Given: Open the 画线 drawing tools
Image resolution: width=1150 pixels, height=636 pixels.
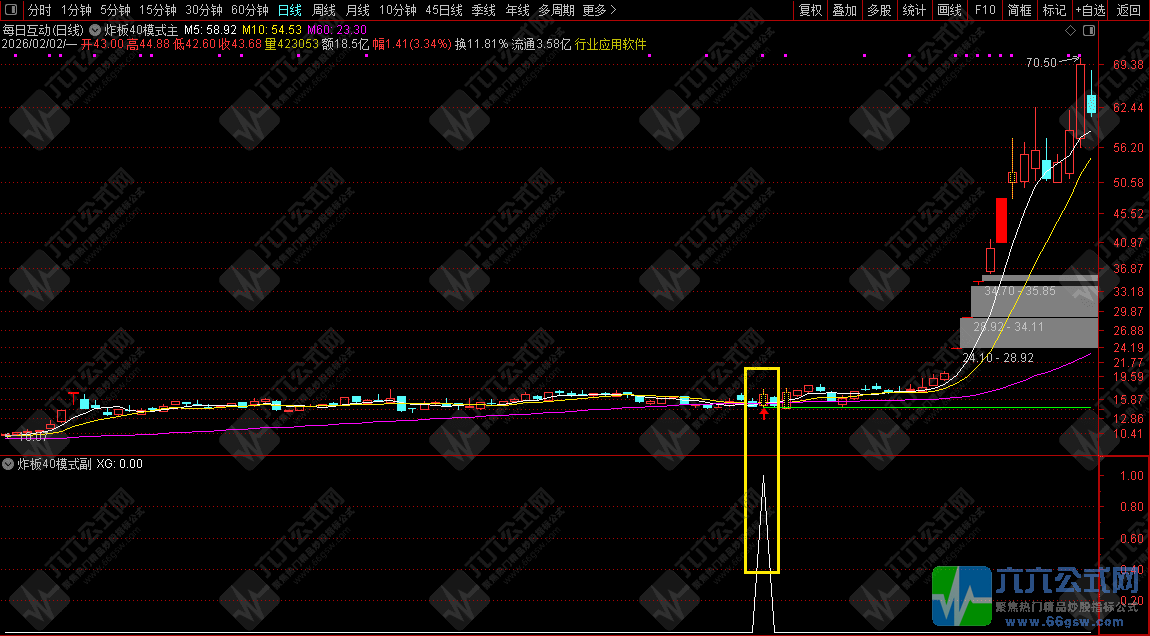Looking at the screenshot, I should [948, 10].
